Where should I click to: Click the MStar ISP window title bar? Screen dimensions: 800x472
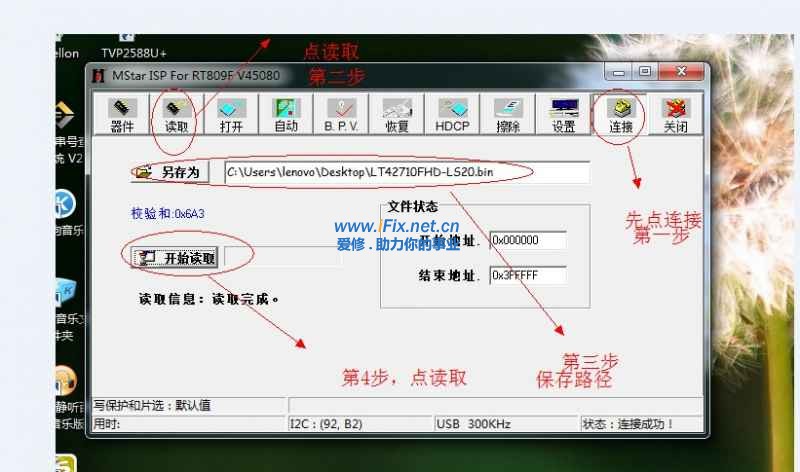350,75
